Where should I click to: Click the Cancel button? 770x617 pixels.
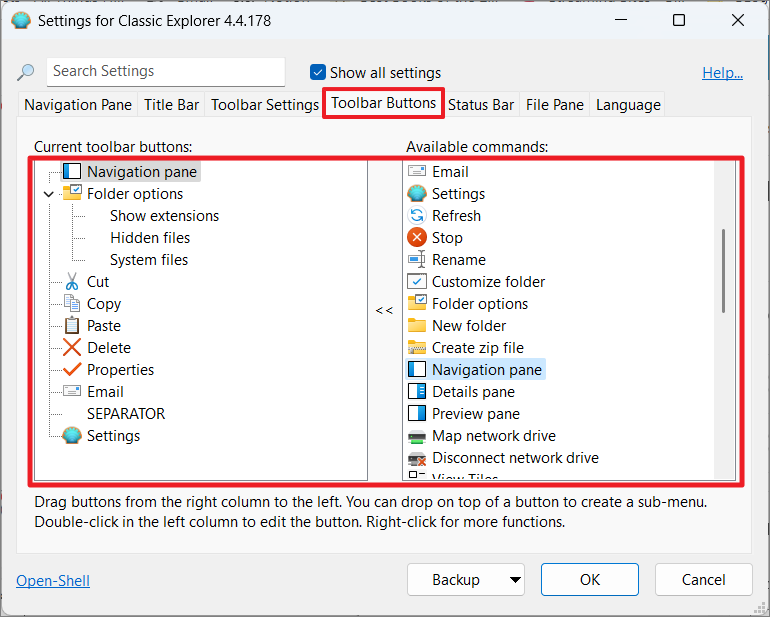[704, 580]
